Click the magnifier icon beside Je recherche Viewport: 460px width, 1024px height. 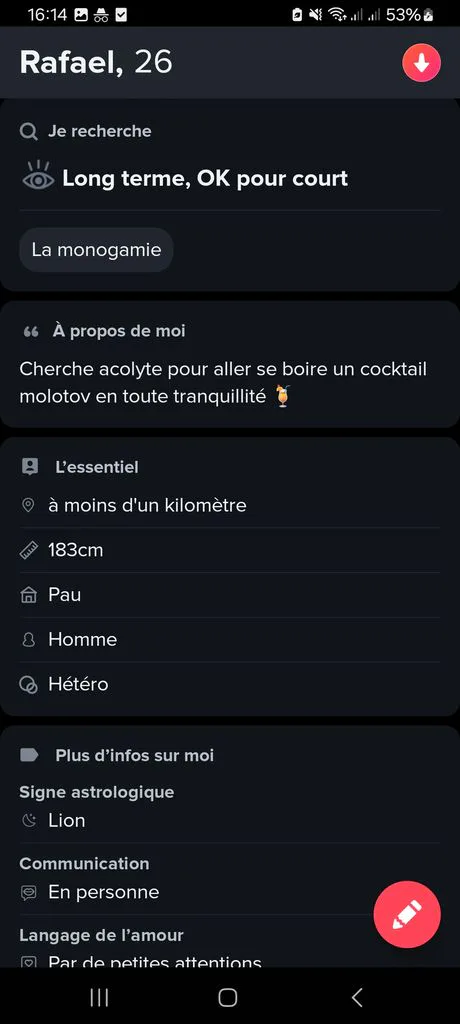(29, 131)
